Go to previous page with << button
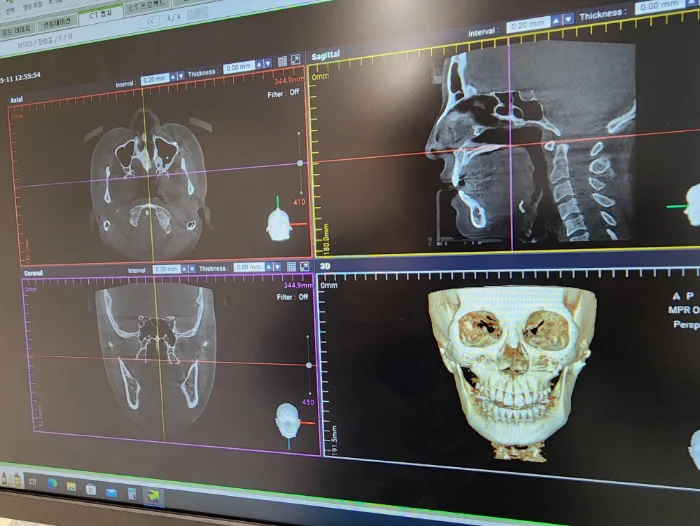700x526 pixels. point(148,21)
